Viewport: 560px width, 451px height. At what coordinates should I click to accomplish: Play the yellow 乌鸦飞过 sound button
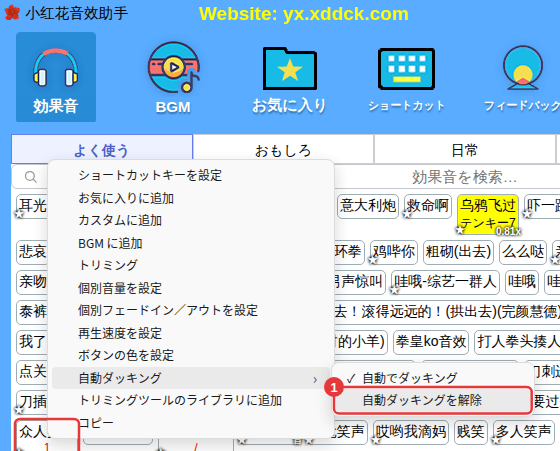pos(488,214)
